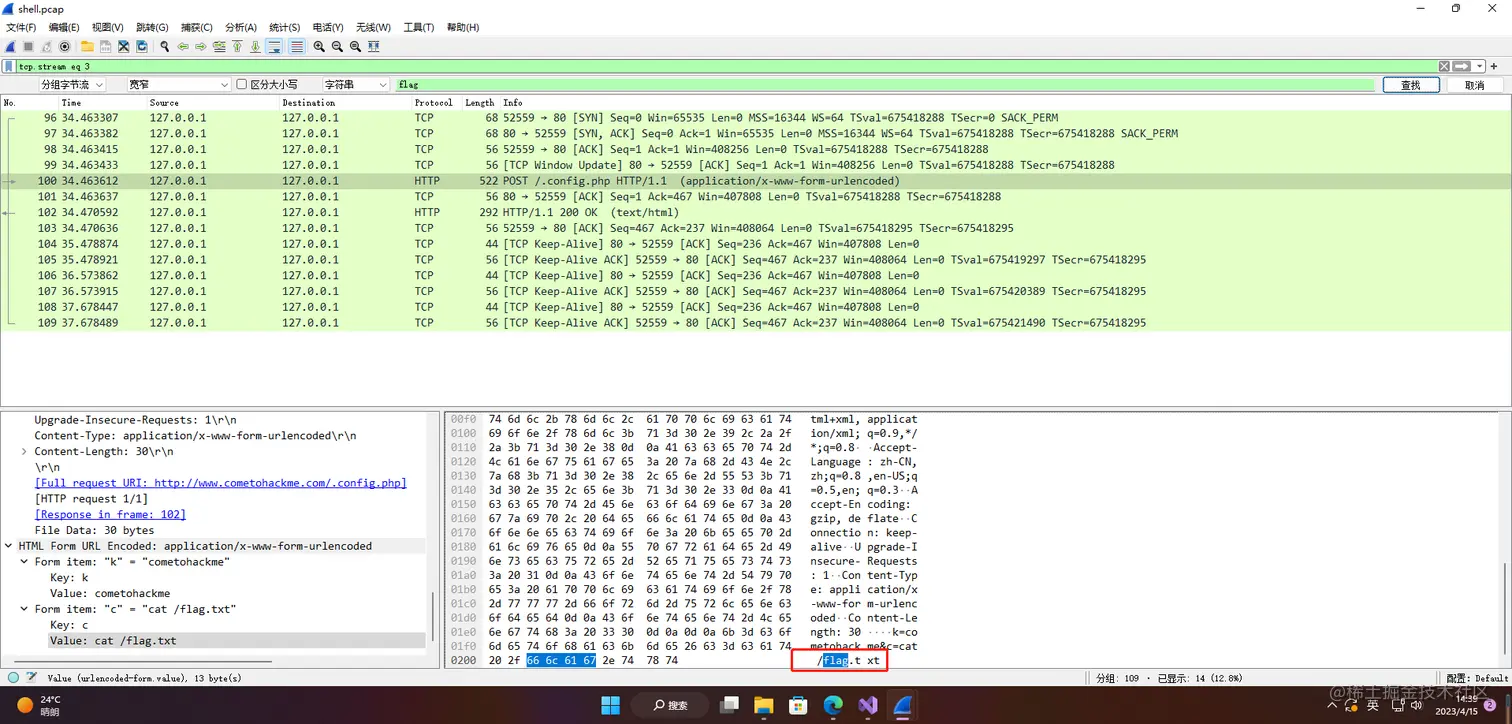
Task: Select packet 109 Keep-Alive ACK row
Action: (756, 323)
